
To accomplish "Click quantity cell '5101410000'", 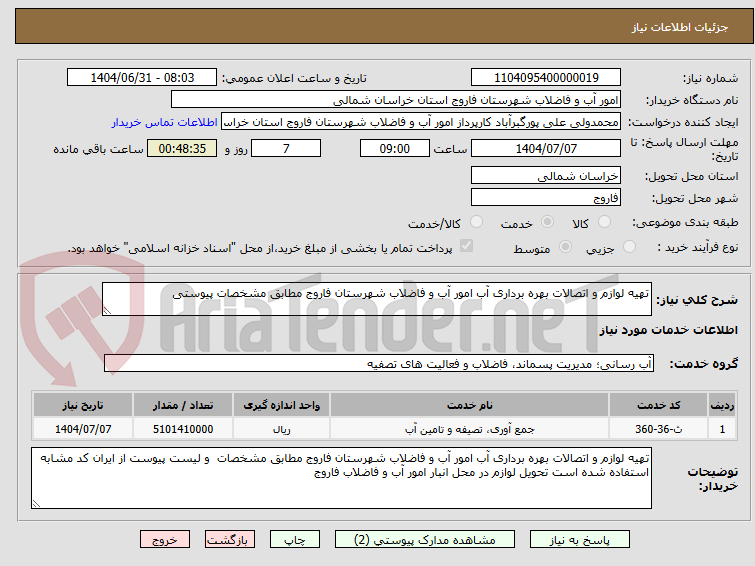I will tap(183, 429).
